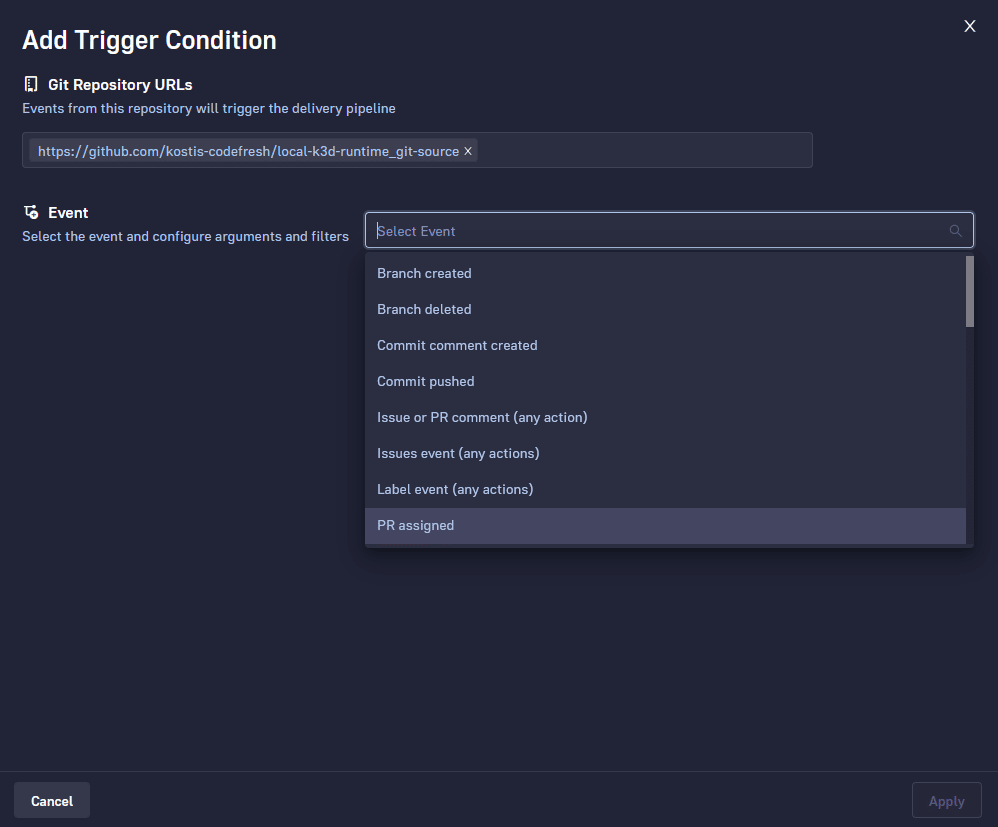Choose Label event (any actions)

click(x=455, y=489)
